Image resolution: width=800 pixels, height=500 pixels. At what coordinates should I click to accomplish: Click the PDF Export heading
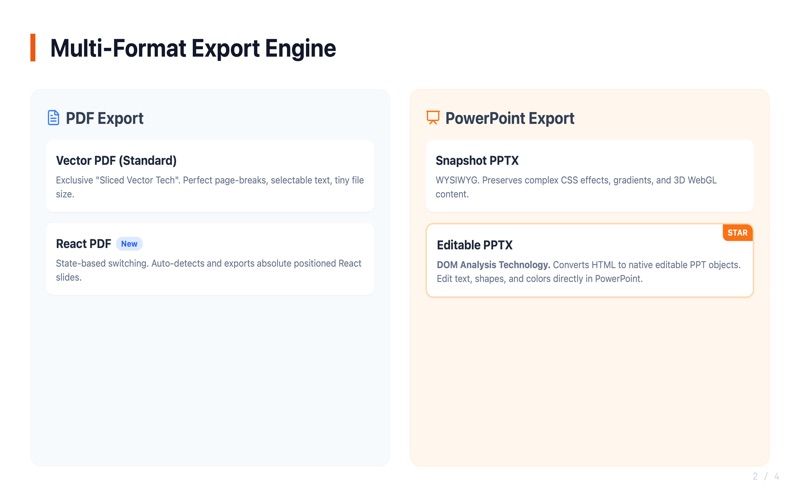click(105, 118)
